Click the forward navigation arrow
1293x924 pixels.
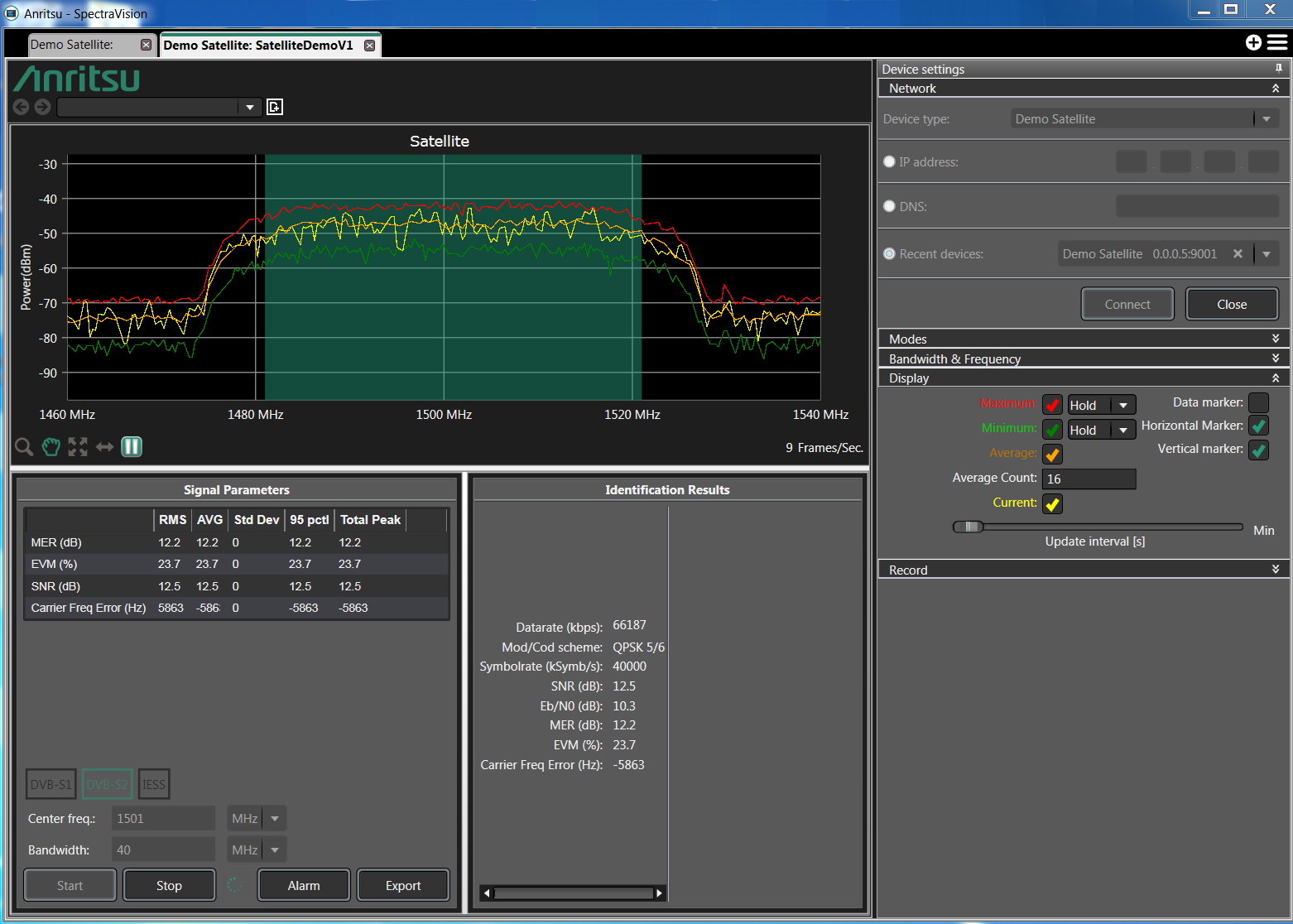(x=42, y=107)
